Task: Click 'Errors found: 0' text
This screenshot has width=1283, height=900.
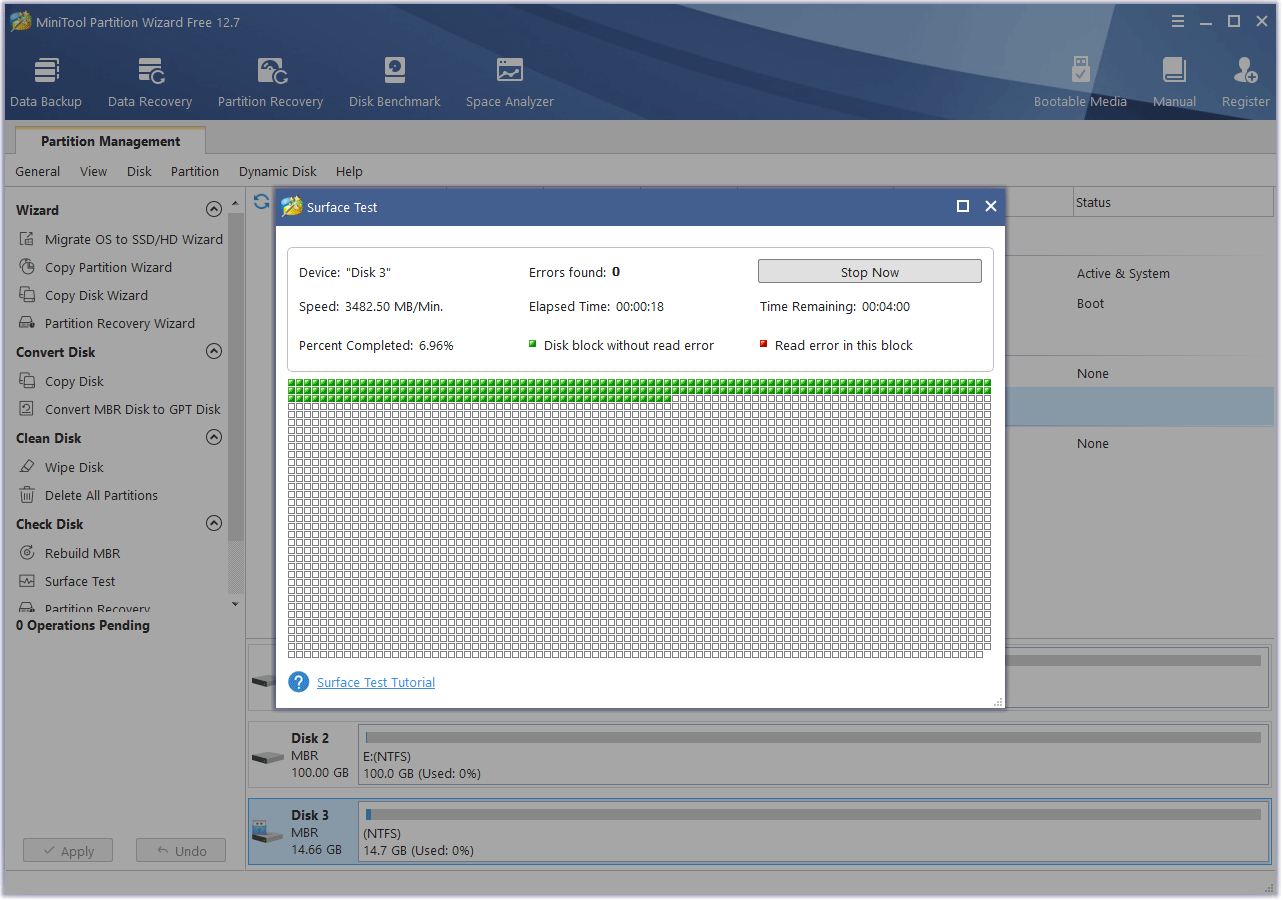Action: click(574, 272)
